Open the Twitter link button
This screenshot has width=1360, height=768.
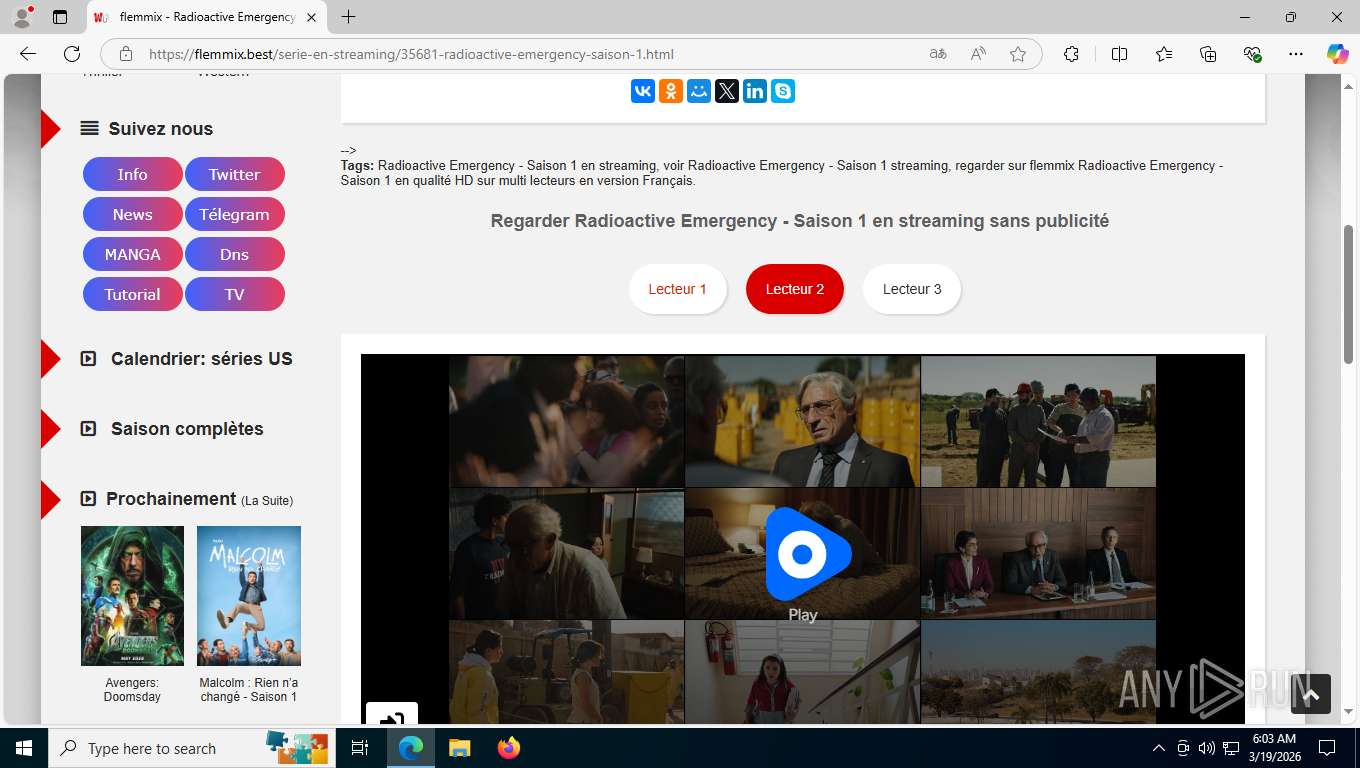[235, 174]
